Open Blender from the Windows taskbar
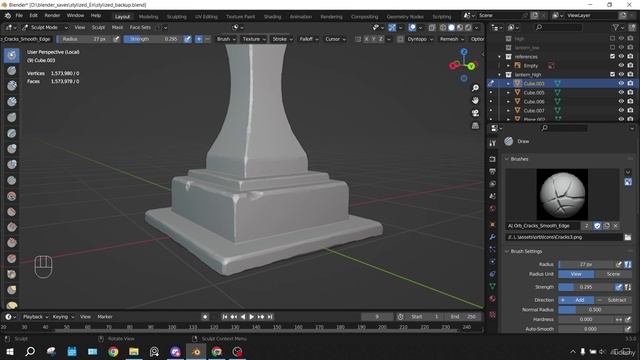Viewport: 640px width, 360px height. click(x=196, y=352)
